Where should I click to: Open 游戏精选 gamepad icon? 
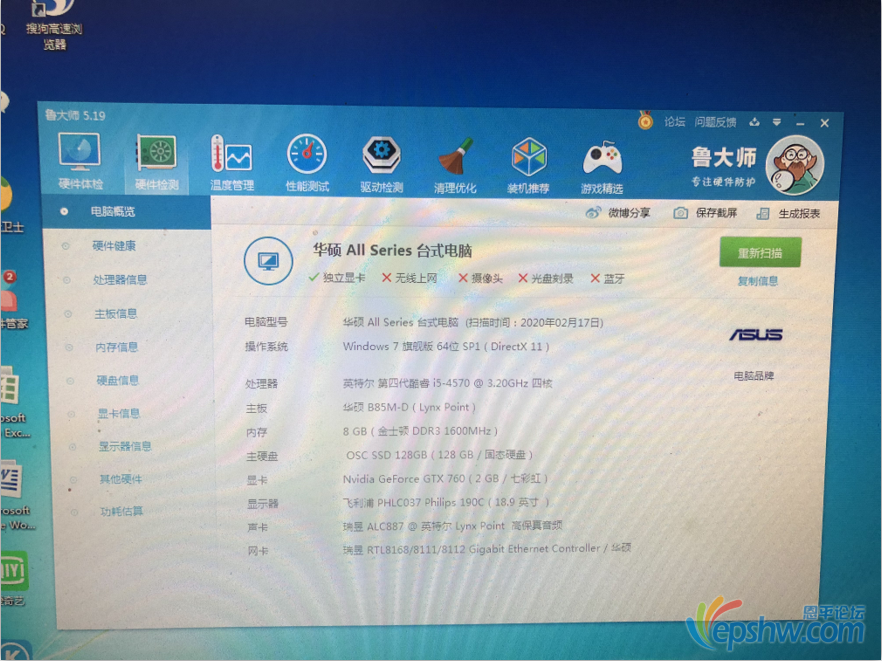(602, 167)
